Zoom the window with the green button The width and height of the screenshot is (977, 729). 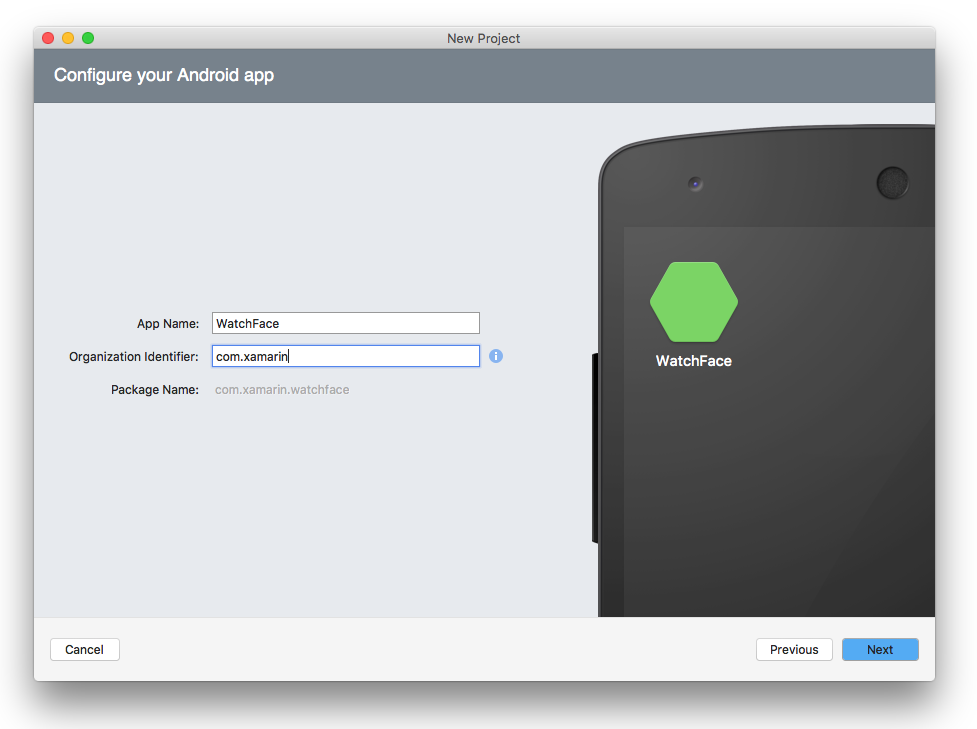pos(88,38)
